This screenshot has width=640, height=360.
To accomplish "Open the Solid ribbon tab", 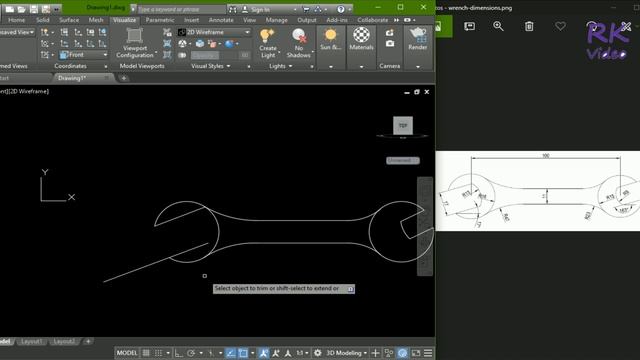I will 43,20.
